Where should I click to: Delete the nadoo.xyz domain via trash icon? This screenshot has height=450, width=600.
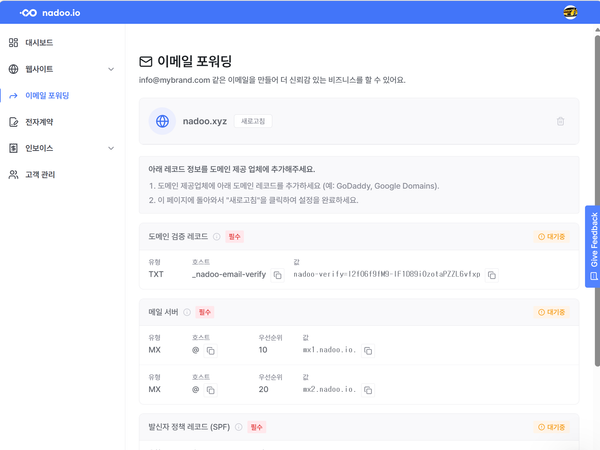coord(560,121)
